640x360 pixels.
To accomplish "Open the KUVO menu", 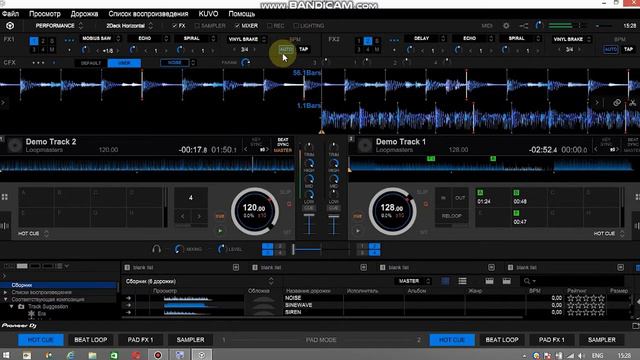I will tap(208, 14).
